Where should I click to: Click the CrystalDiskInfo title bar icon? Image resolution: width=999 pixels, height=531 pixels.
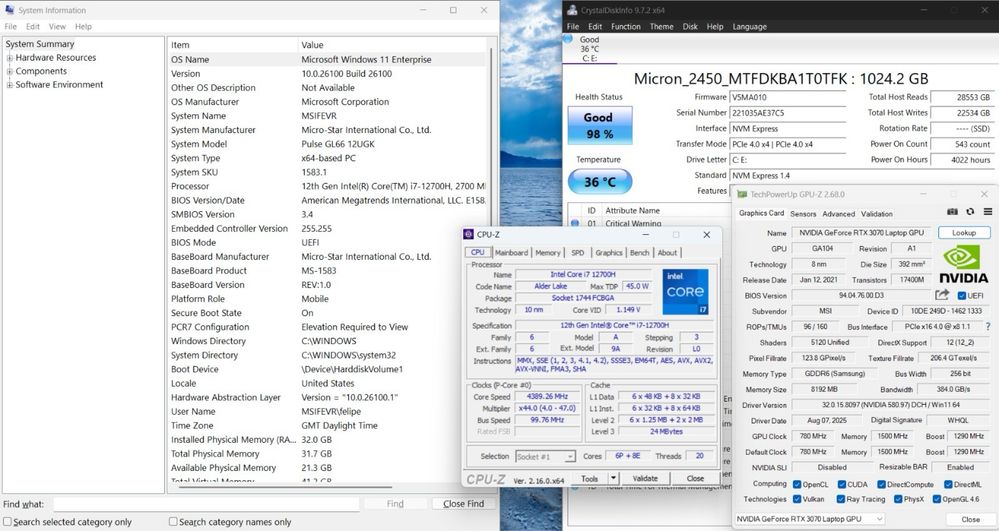572,10
